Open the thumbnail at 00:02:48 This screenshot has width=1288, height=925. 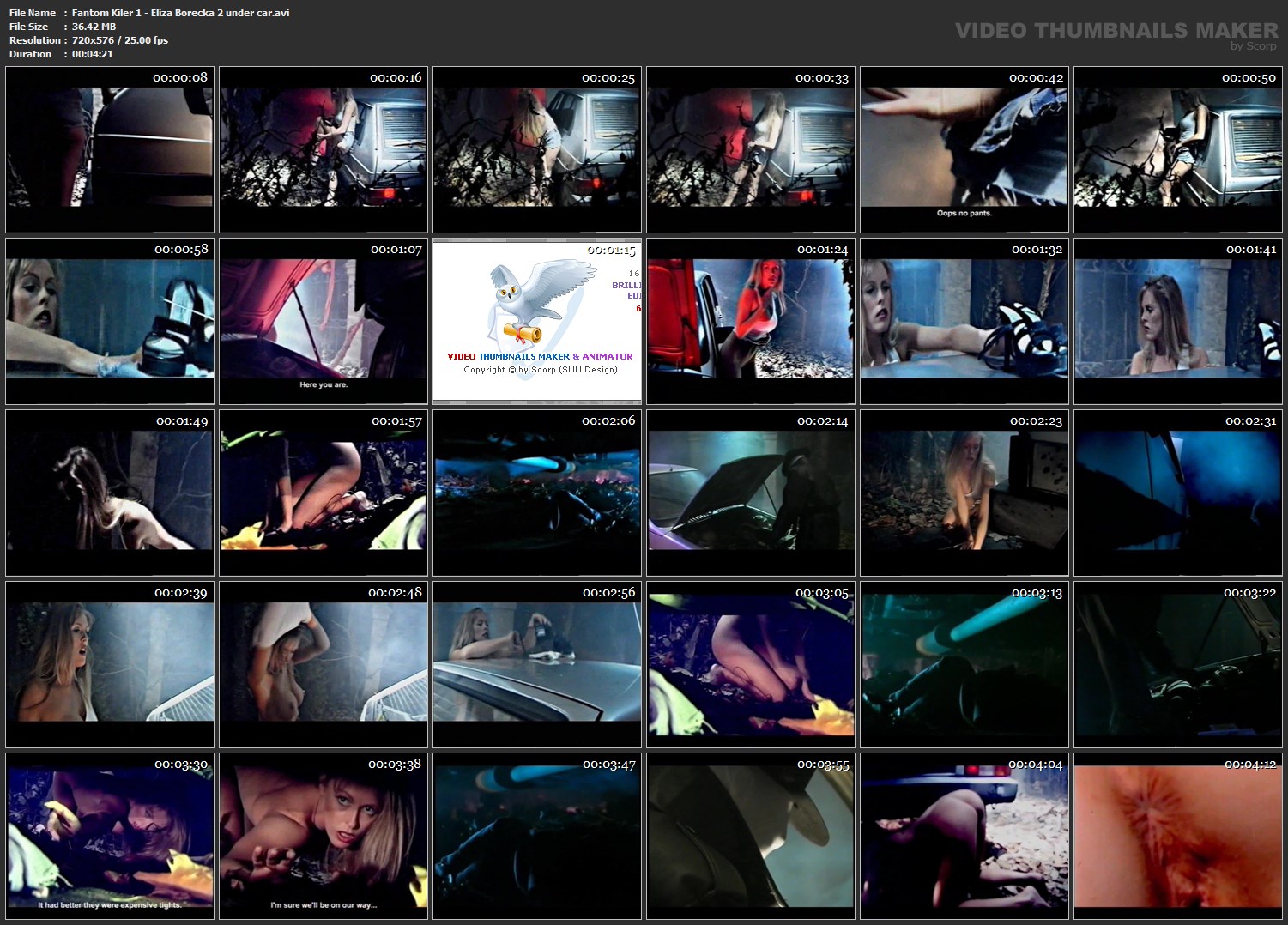tap(324, 664)
